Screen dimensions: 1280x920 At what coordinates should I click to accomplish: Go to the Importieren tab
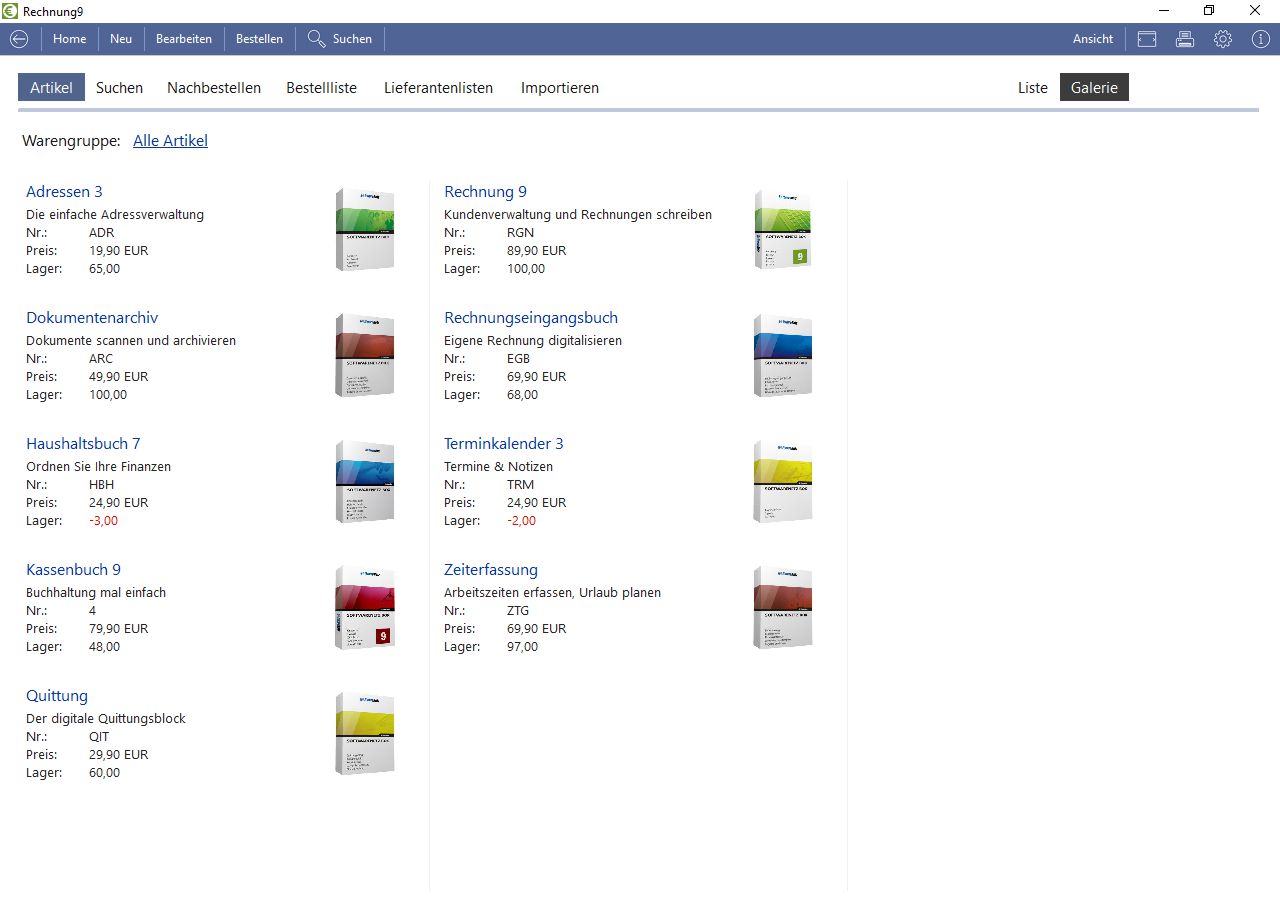click(559, 88)
